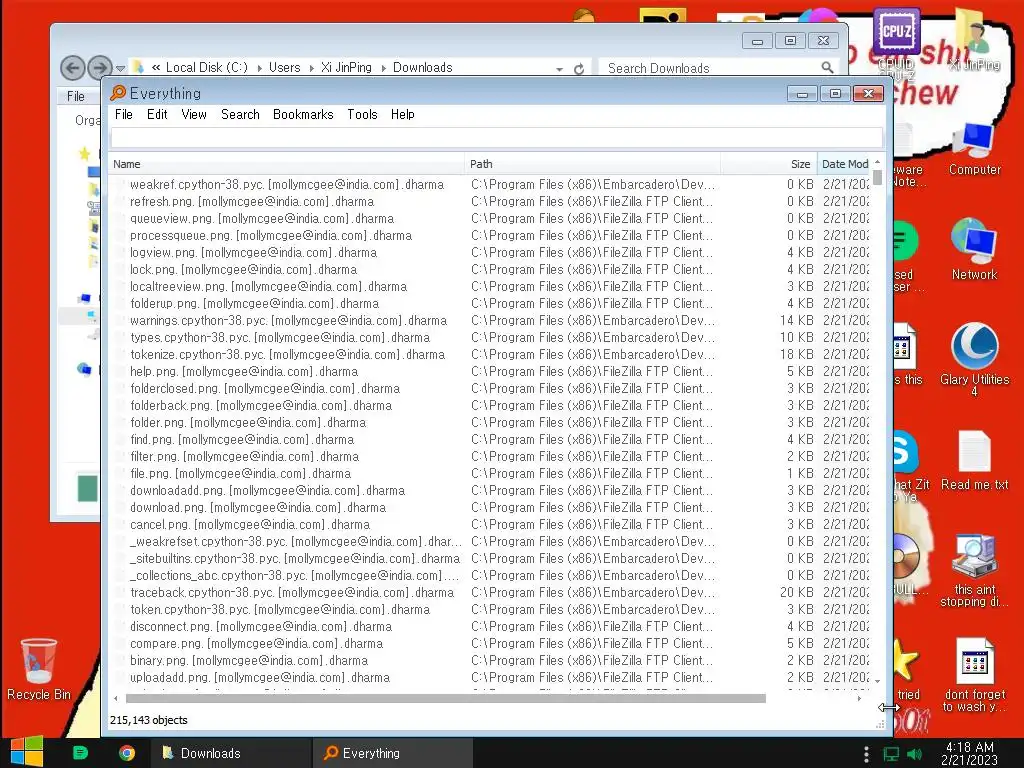Open the Search menu in Everything
The width and height of the screenshot is (1024, 768).
coord(240,114)
